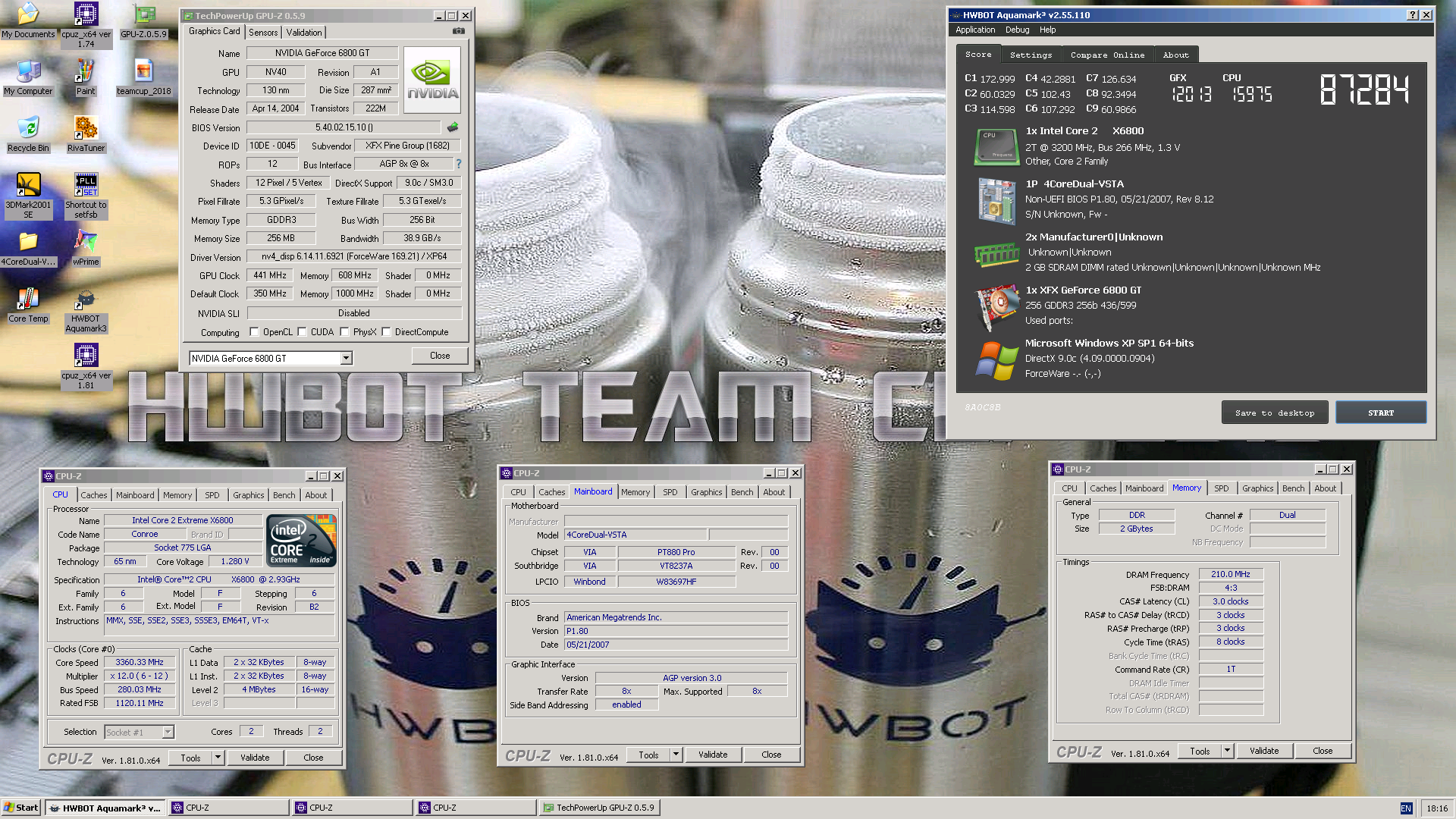Enable the CUDA checkbox
Screen dimensions: 1456x819
click(x=302, y=331)
